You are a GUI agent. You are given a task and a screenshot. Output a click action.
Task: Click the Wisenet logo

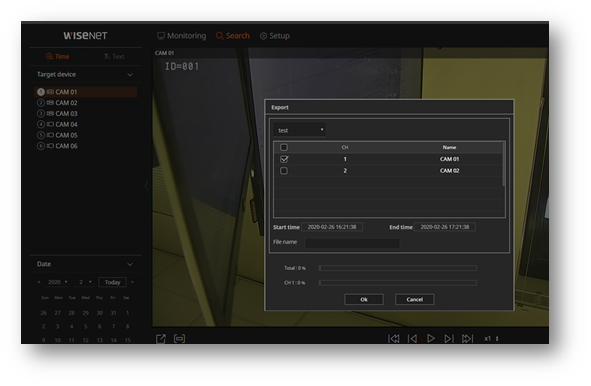click(x=85, y=36)
